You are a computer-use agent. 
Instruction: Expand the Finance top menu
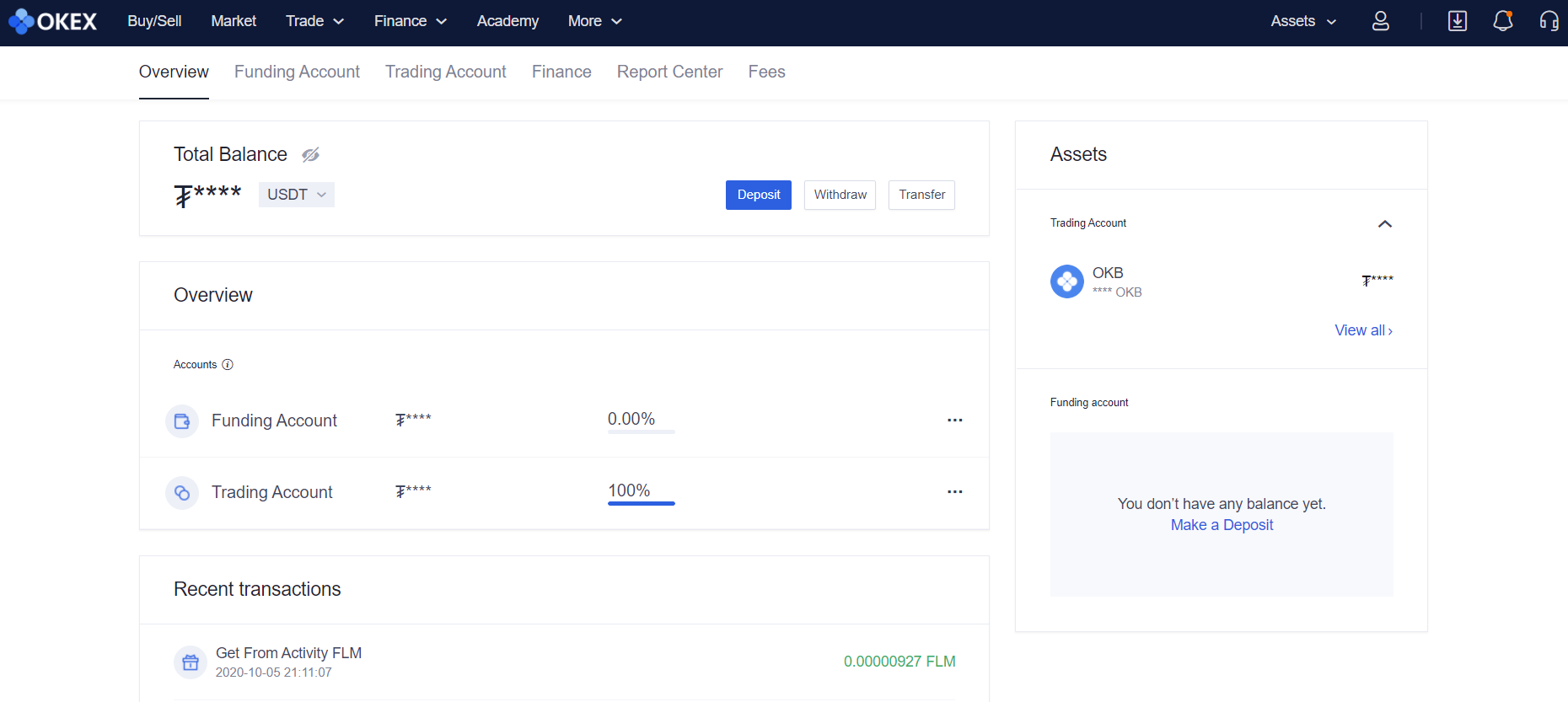(410, 21)
